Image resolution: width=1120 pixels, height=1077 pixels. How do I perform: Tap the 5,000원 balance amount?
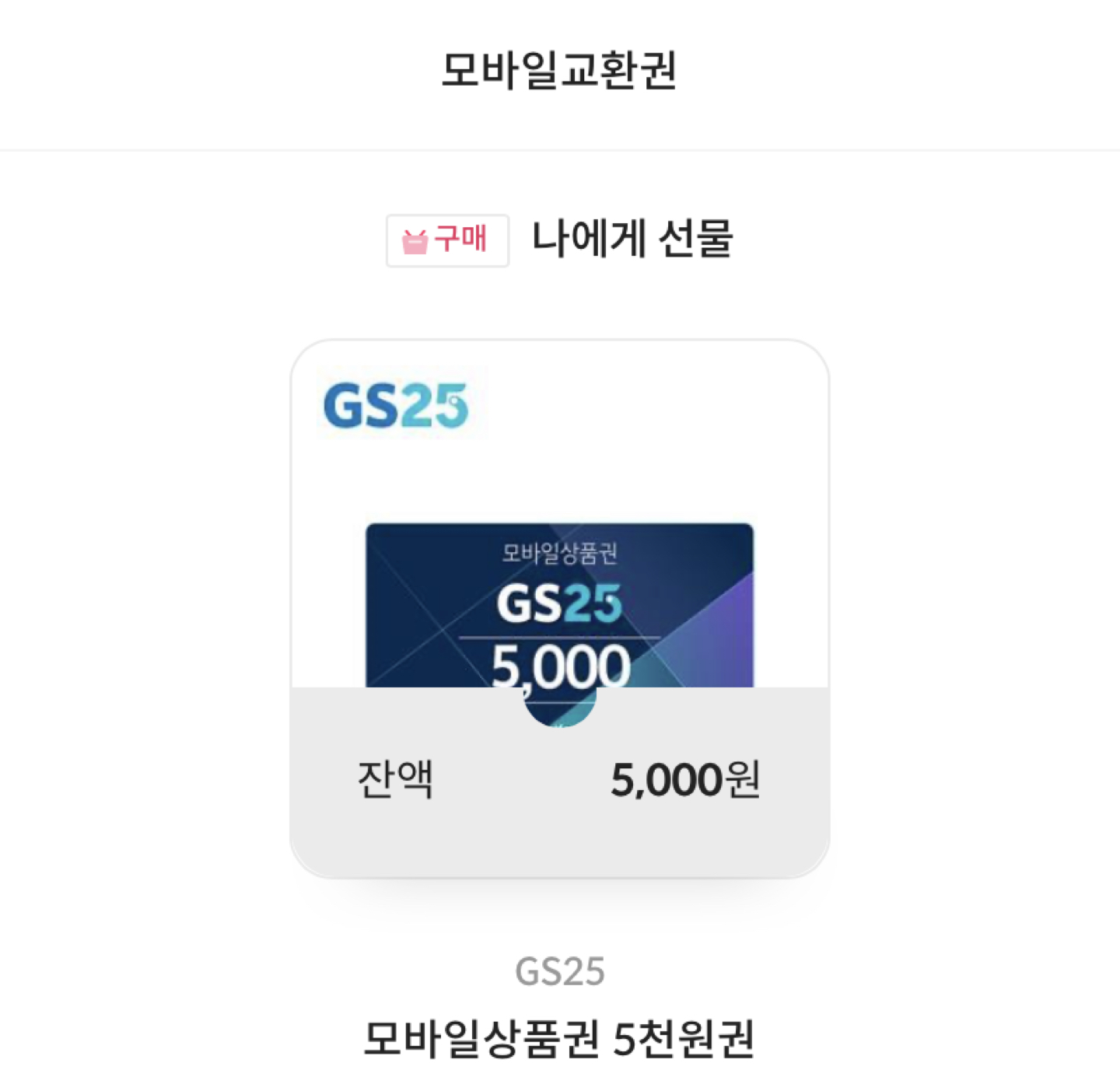[x=684, y=779]
